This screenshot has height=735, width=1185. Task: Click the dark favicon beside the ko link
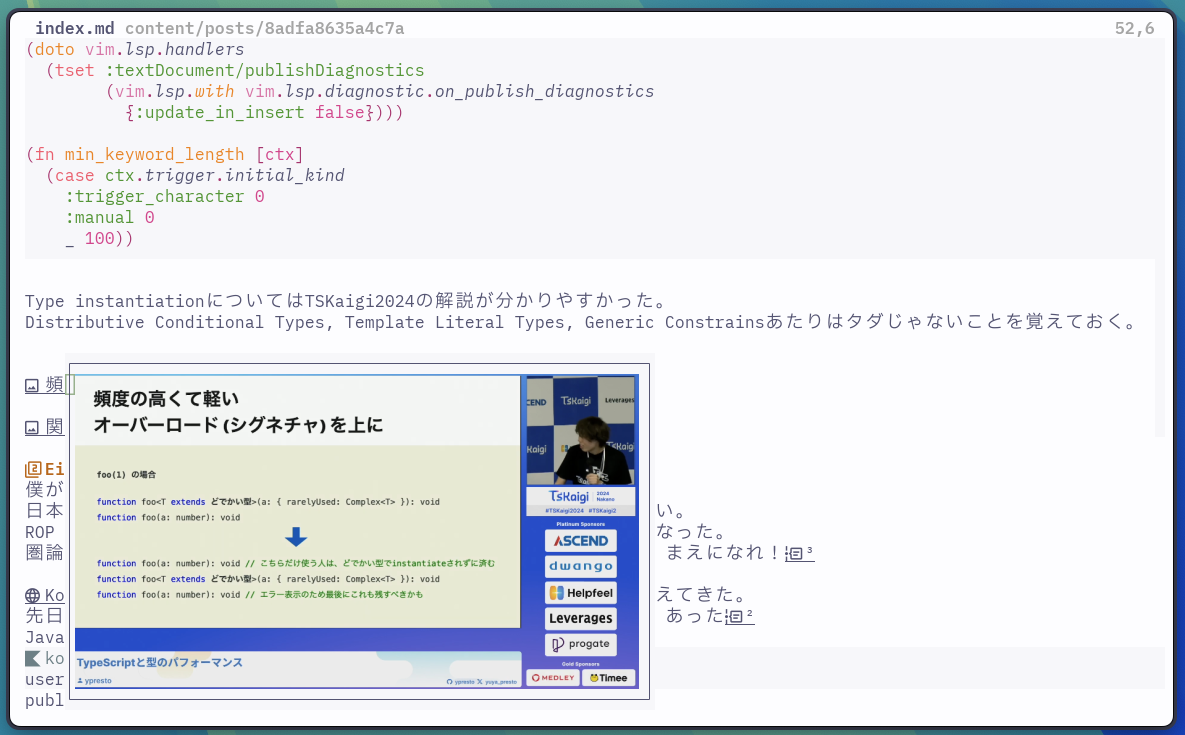32,657
